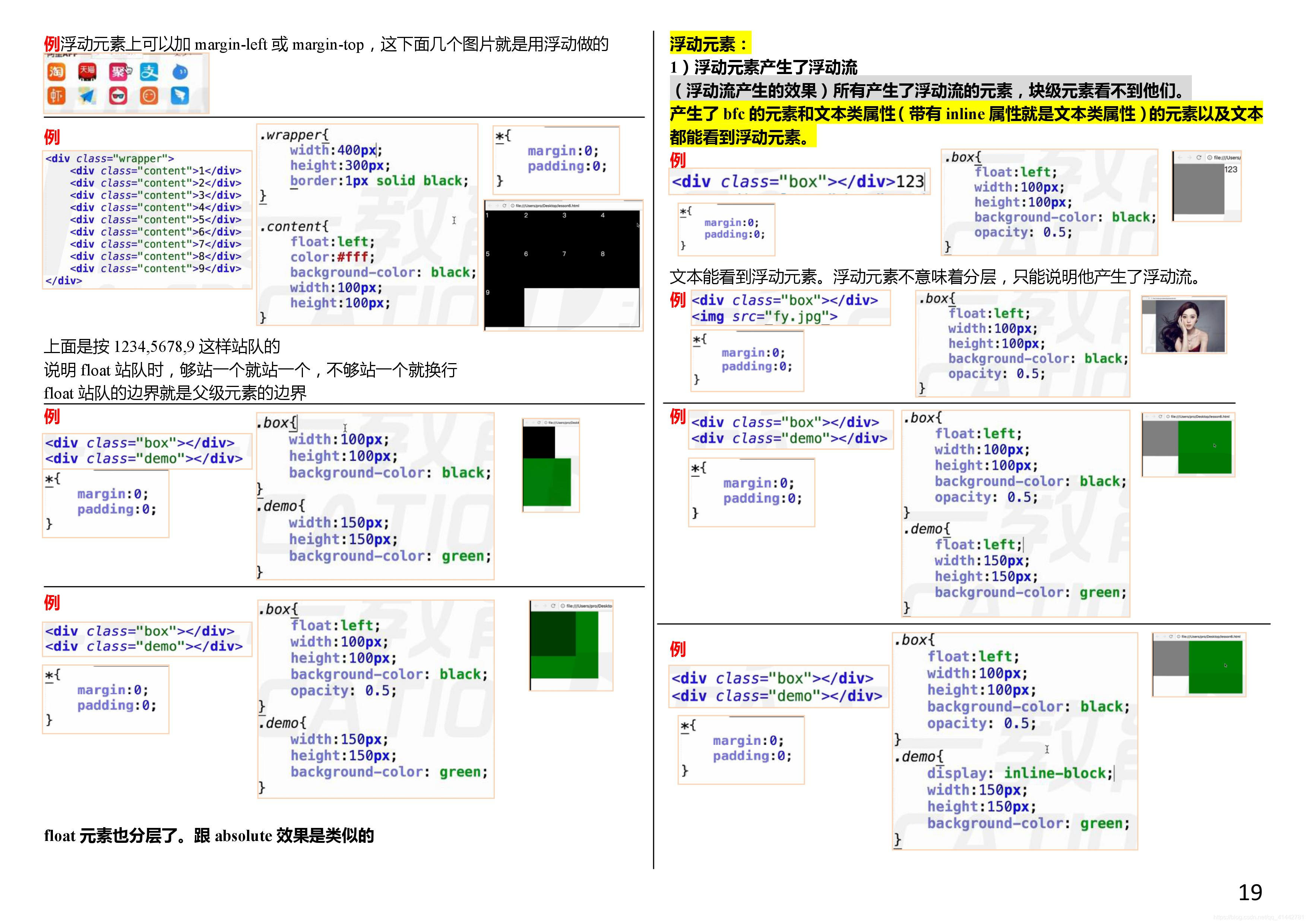Click the blue Alipay app icon
Screen dimensions: 1307x924
(149, 72)
